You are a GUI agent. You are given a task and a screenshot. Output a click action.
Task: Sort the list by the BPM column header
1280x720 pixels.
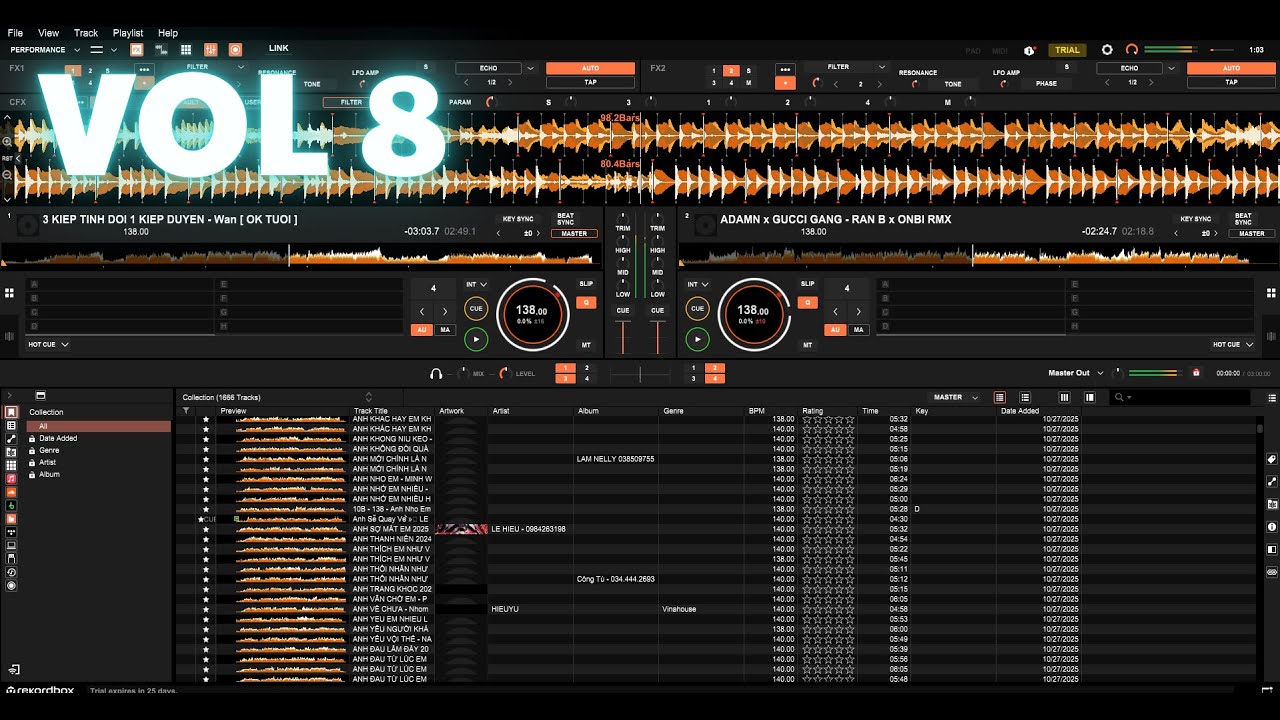pyautogui.click(x=756, y=411)
